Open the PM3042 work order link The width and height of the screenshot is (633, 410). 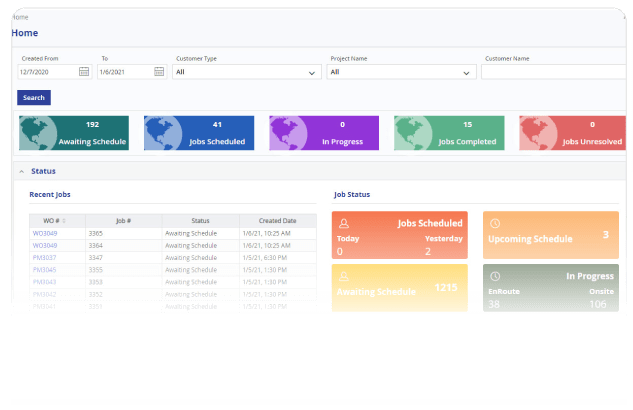pyautogui.click(x=44, y=294)
